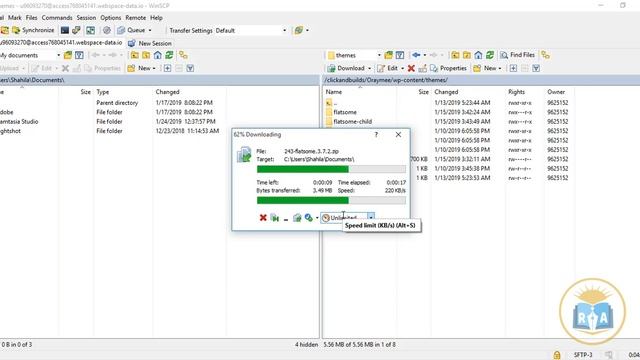Click the help question mark in Downloading dialog
Image resolution: width=640 pixels, height=360 pixels.
[376, 135]
